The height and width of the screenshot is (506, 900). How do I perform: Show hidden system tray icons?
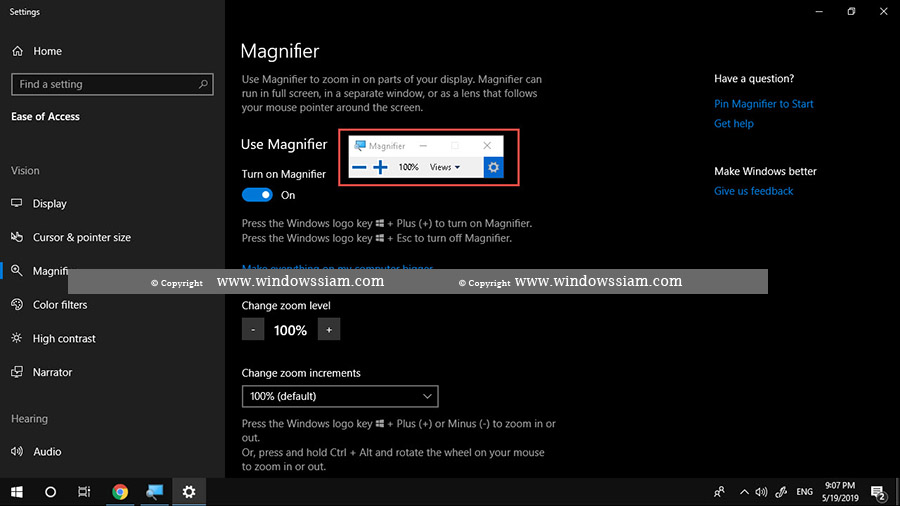pyautogui.click(x=743, y=491)
